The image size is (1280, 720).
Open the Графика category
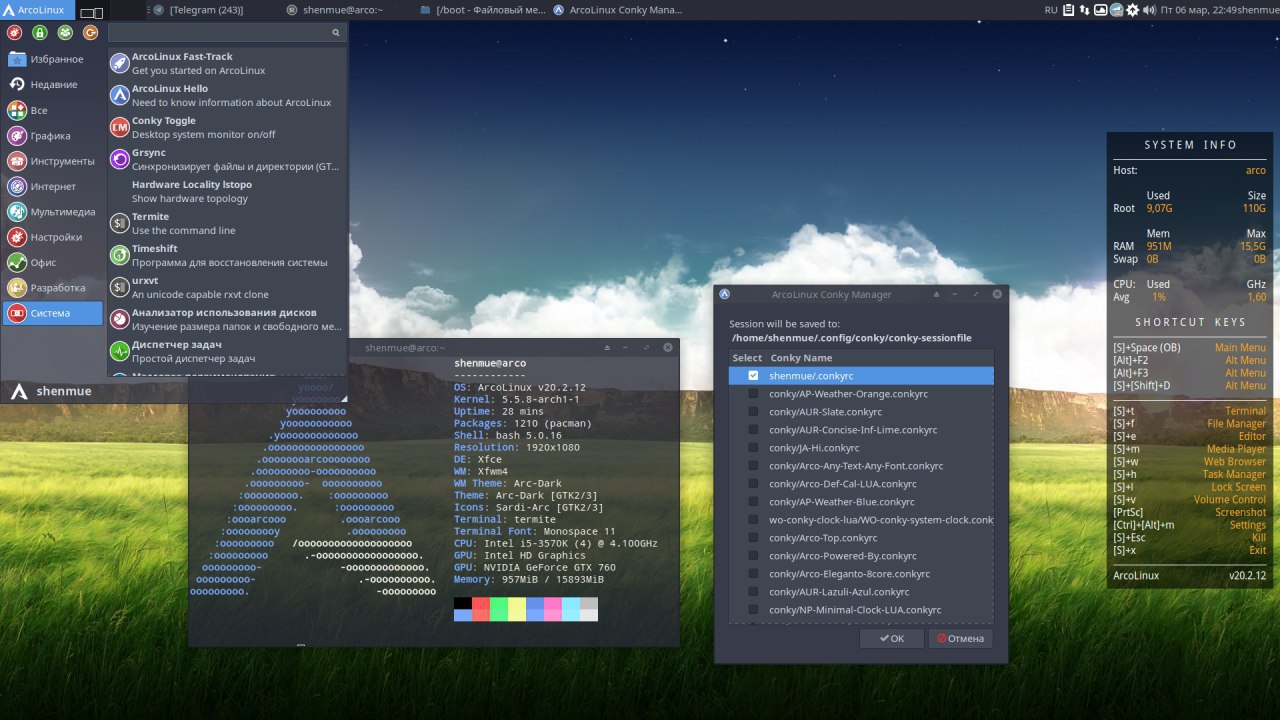(x=53, y=136)
